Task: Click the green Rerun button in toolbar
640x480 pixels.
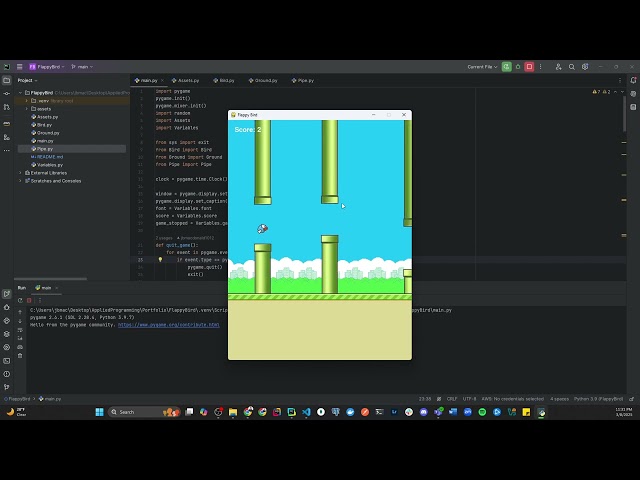Action: pyautogui.click(x=507, y=67)
